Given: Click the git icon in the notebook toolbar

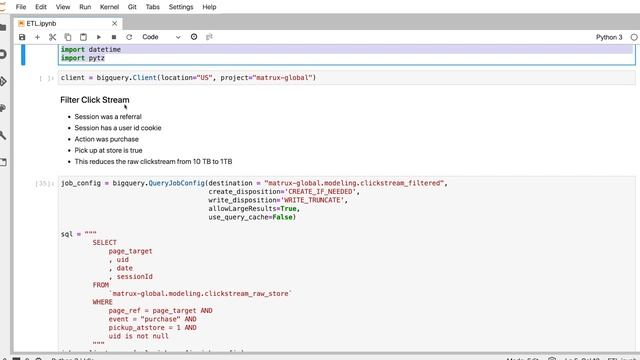Looking at the screenshot, I should [x=209, y=37].
